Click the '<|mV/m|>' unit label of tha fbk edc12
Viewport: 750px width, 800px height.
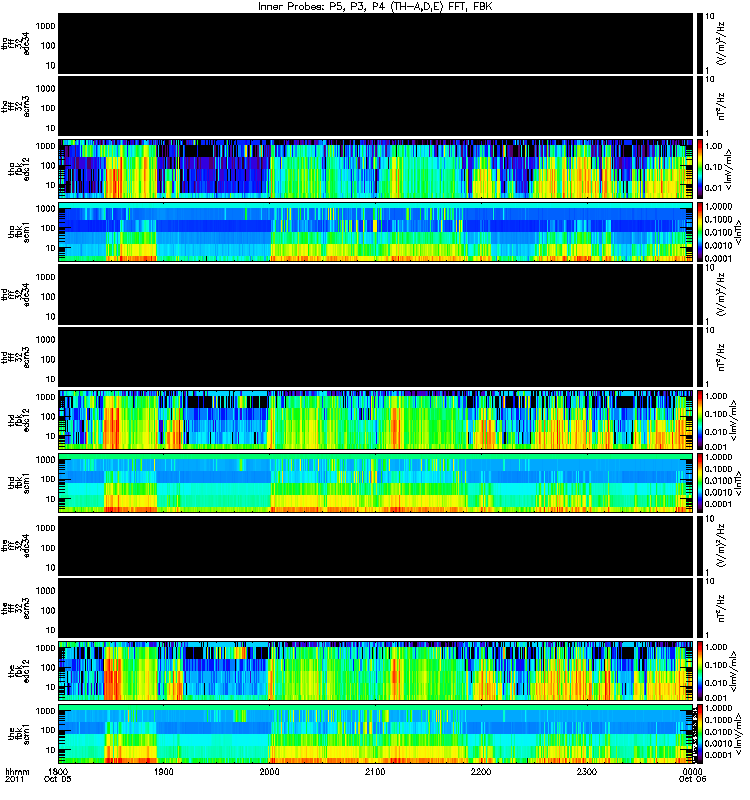coord(728,169)
